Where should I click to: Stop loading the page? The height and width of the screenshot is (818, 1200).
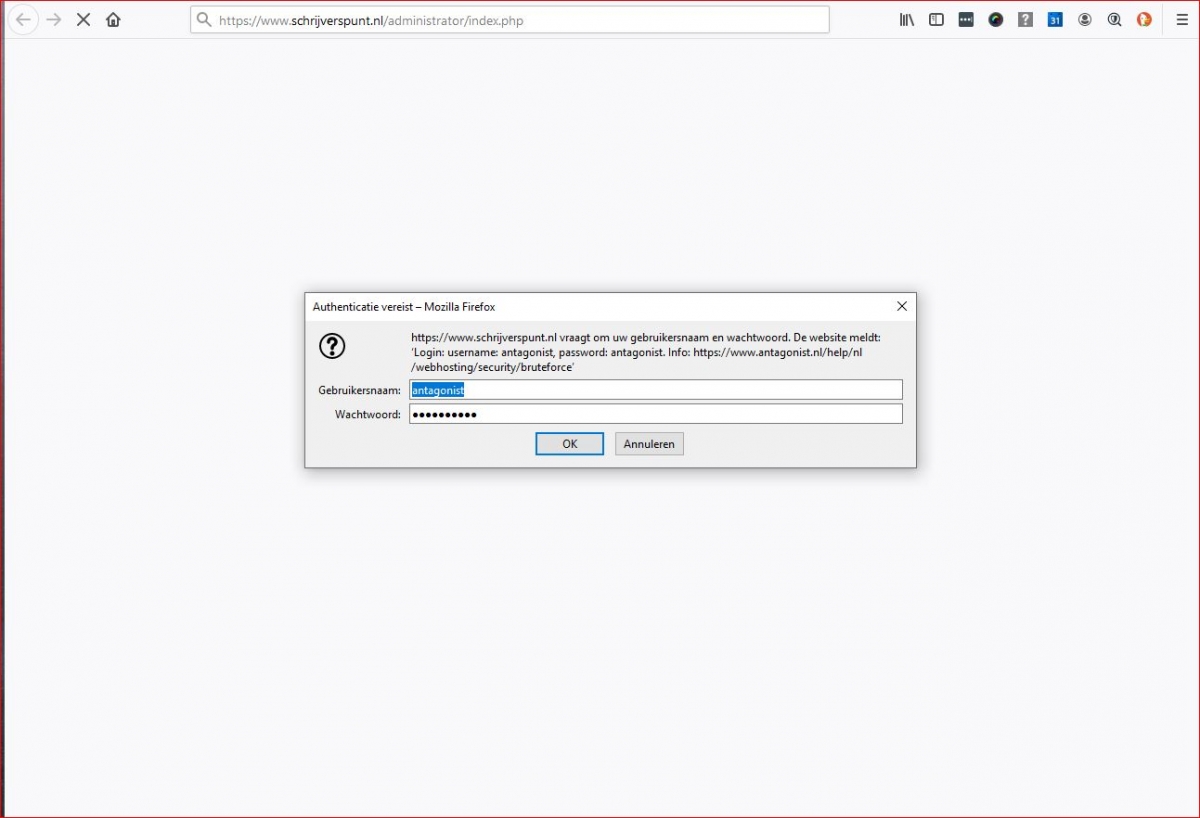84,20
